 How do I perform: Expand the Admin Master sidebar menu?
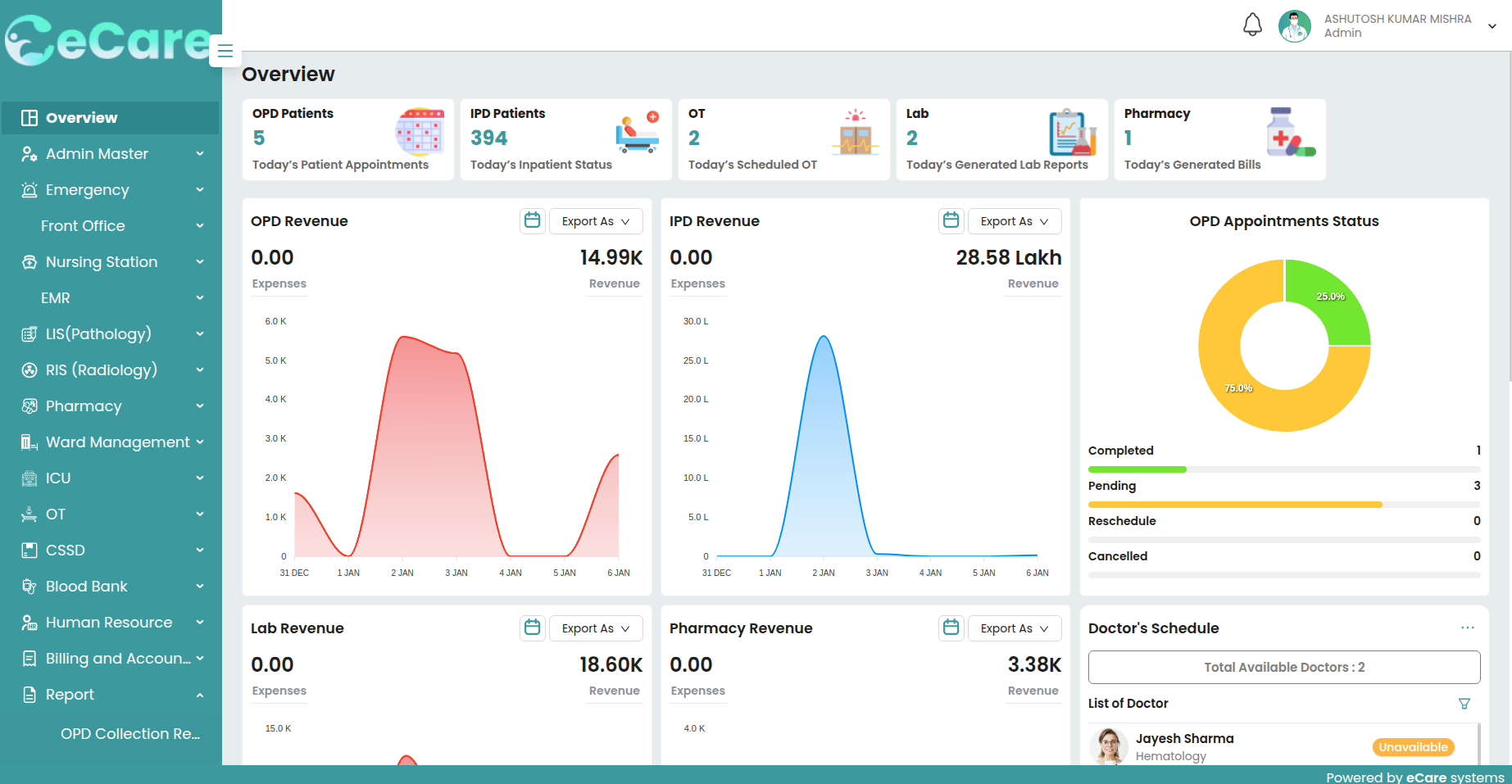(x=111, y=154)
